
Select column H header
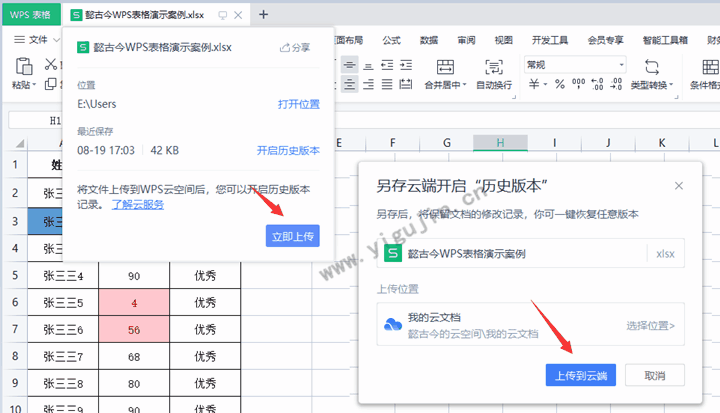(500, 143)
